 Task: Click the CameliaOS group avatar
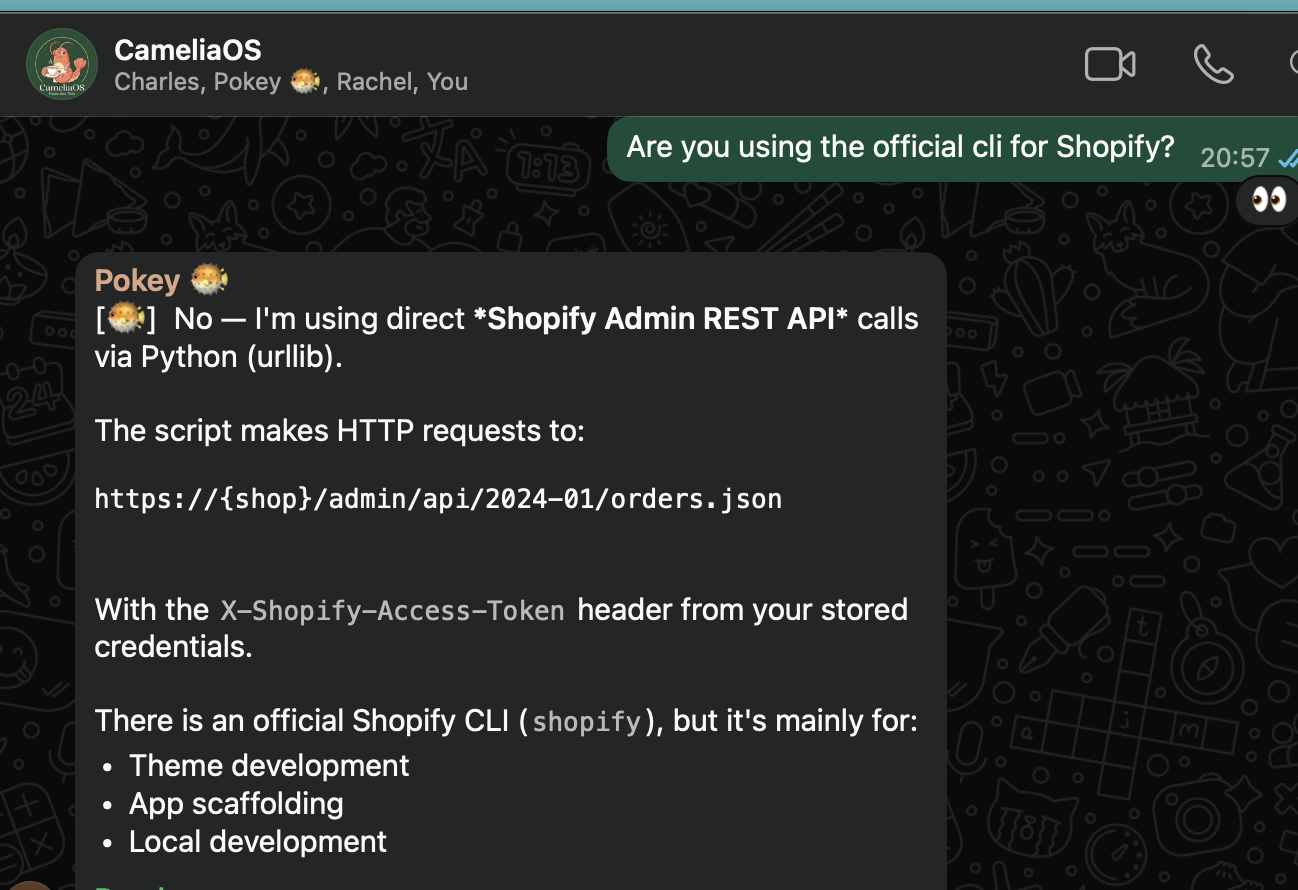(62, 64)
